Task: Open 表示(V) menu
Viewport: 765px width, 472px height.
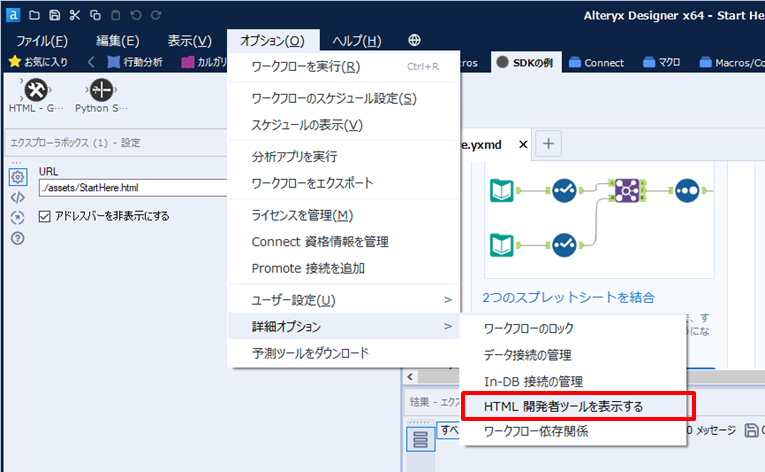Action: coord(190,41)
